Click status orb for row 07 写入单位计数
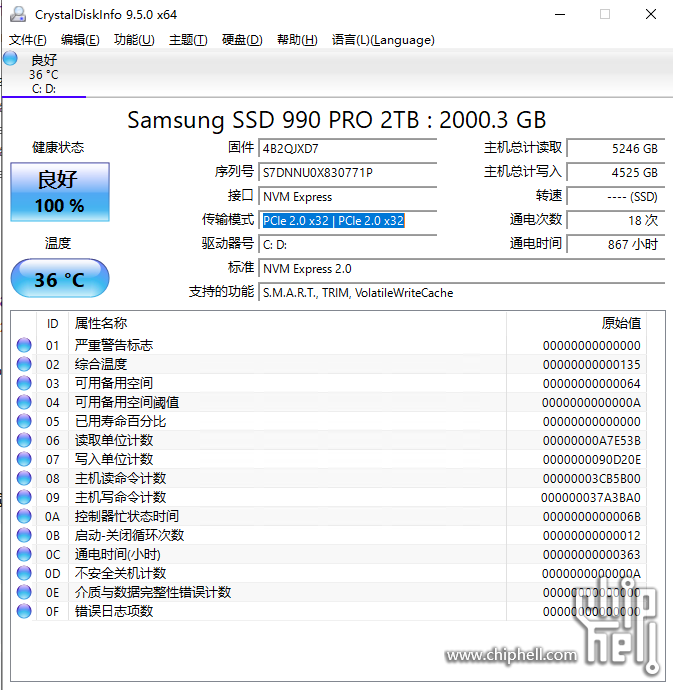Image resolution: width=673 pixels, height=690 pixels. pos(24,459)
